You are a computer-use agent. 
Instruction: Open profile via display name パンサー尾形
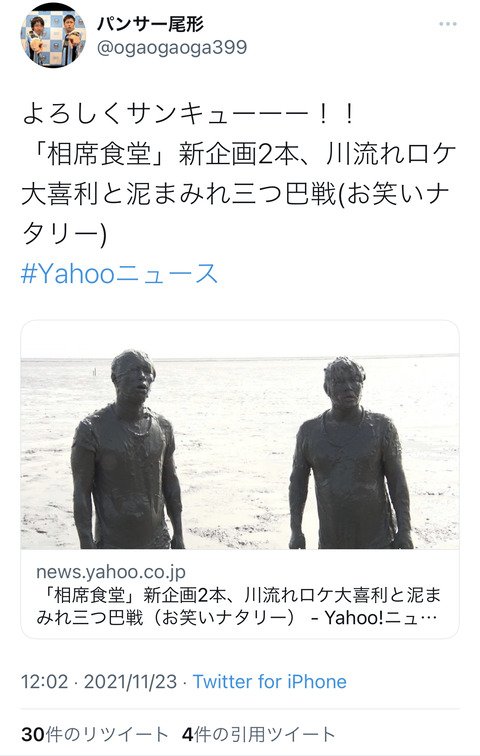click(x=151, y=23)
